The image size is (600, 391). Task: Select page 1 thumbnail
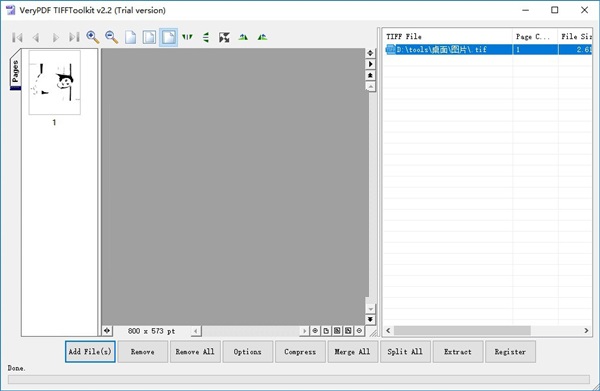(54, 82)
